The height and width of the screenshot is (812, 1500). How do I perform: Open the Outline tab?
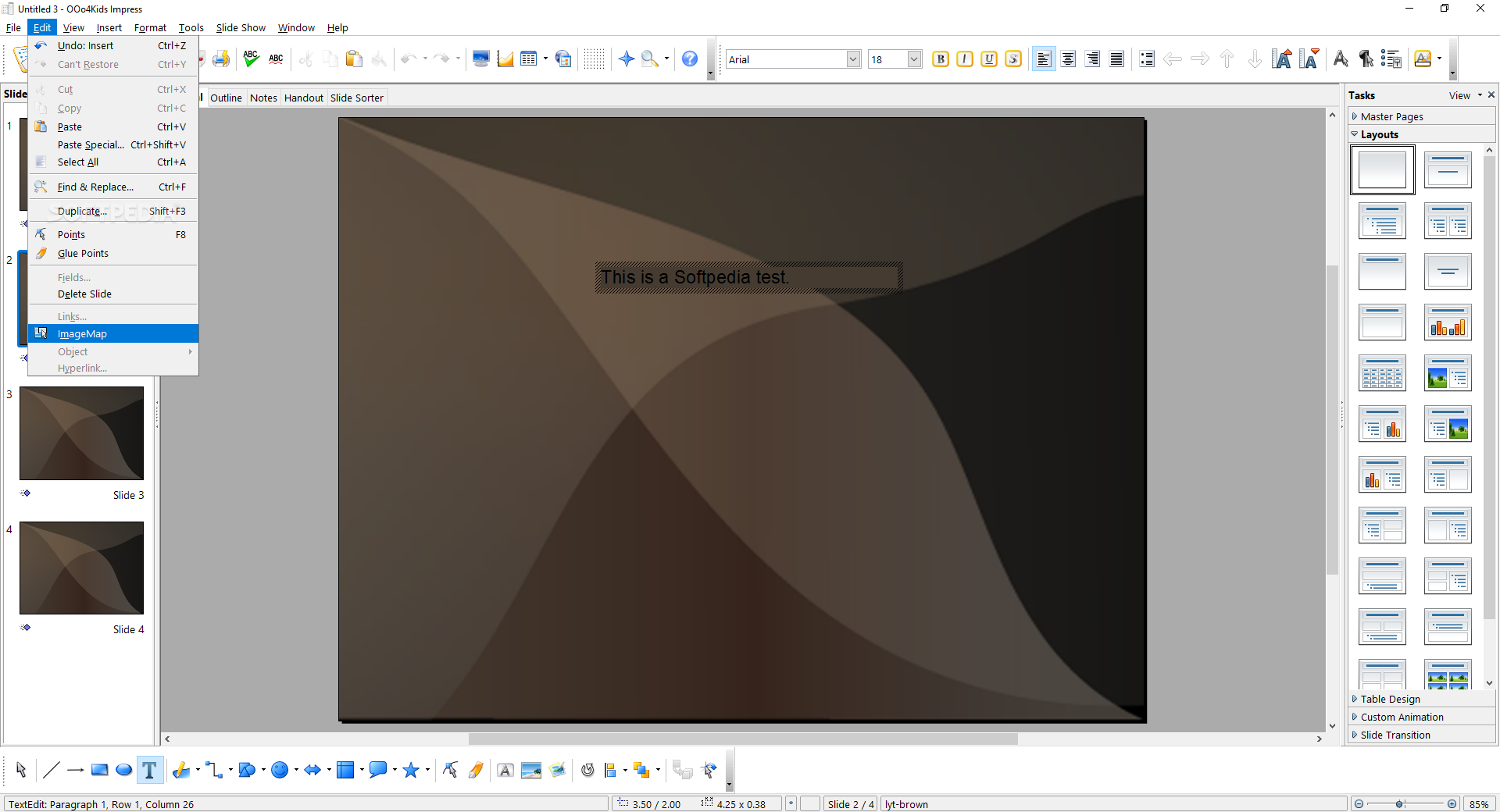[226, 98]
